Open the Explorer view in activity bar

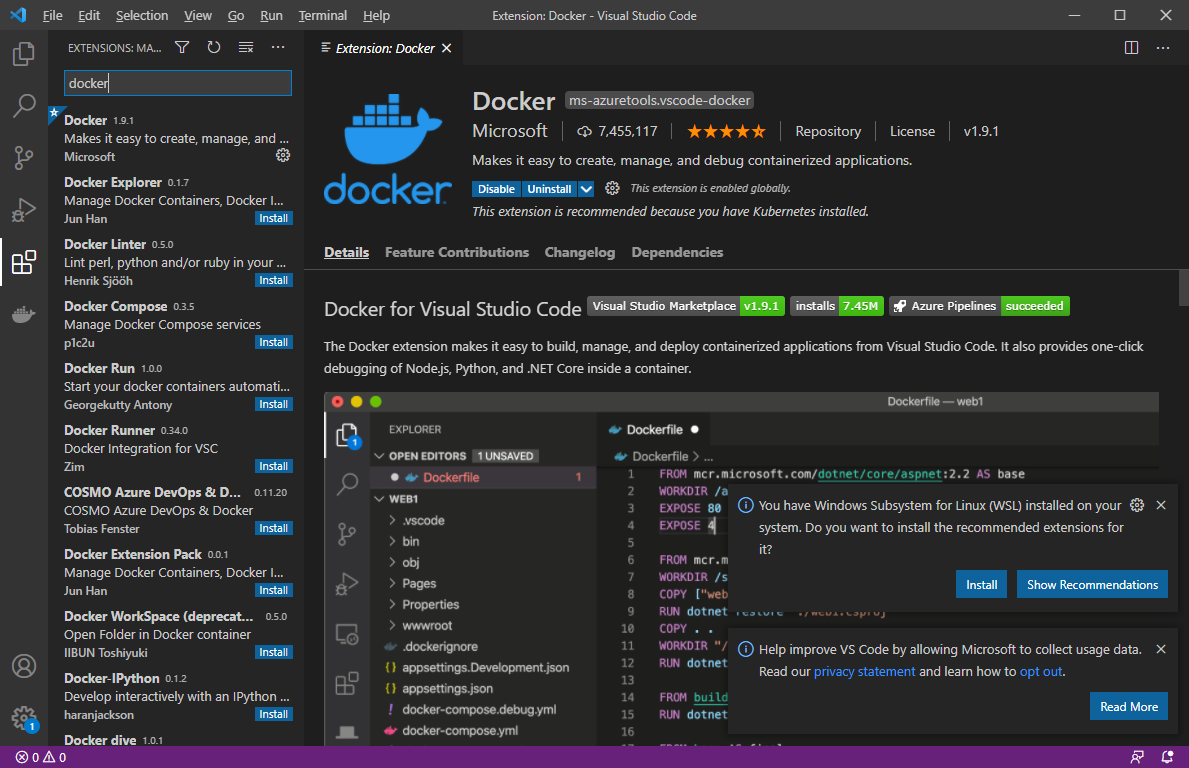[x=24, y=54]
